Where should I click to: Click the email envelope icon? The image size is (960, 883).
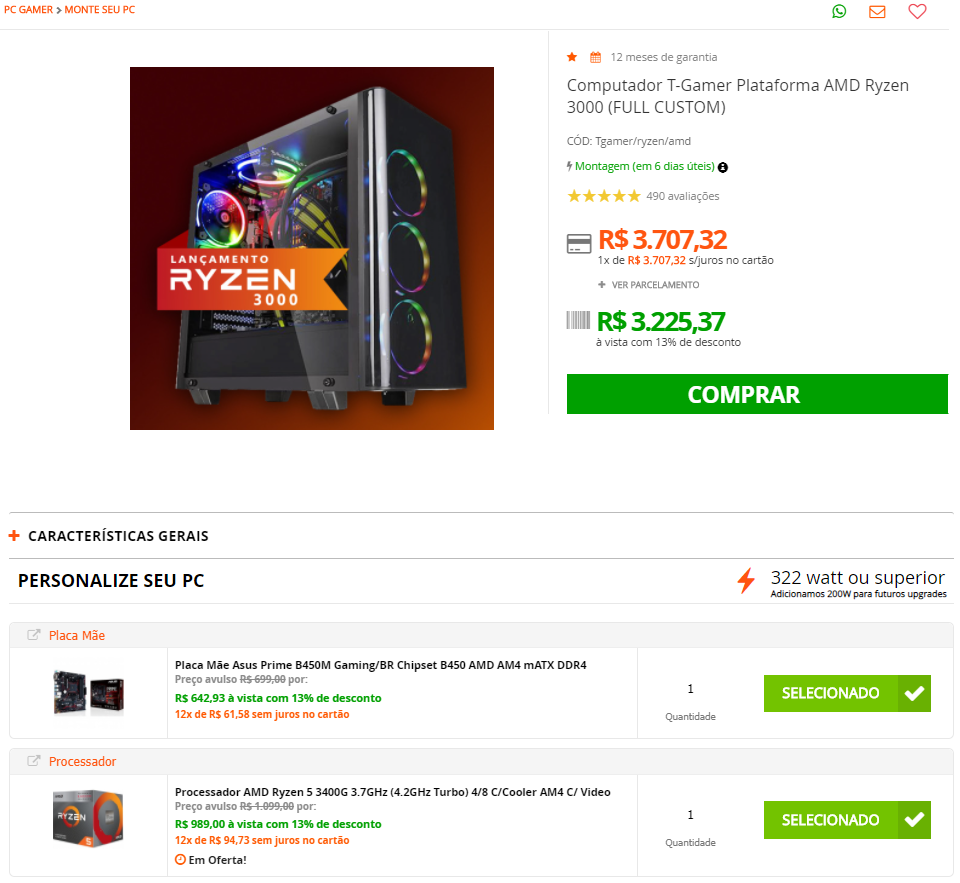[877, 11]
